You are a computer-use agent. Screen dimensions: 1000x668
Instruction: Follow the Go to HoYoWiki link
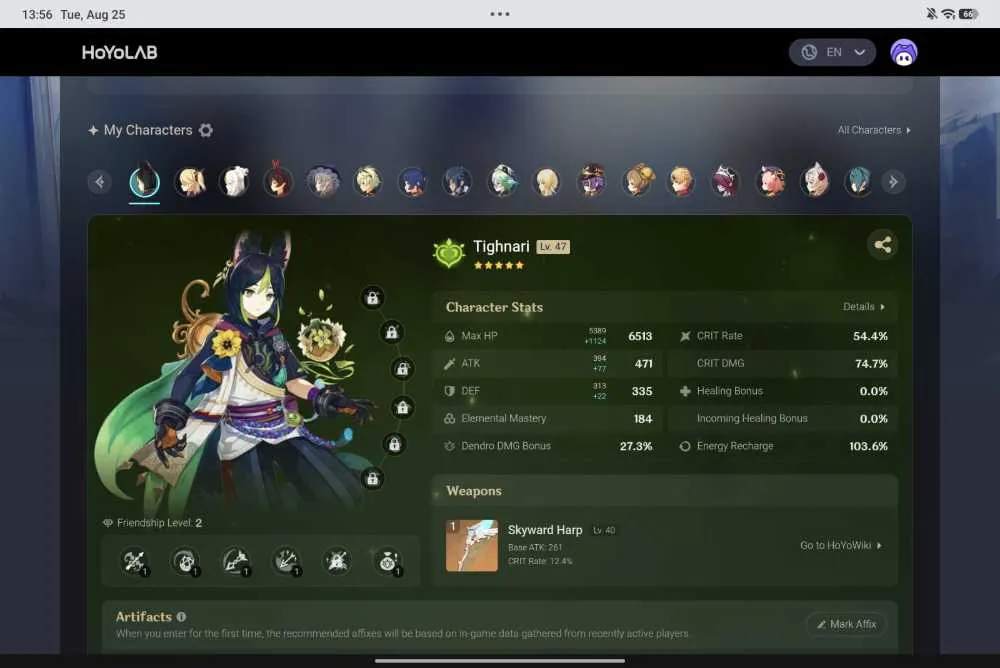(841, 546)
